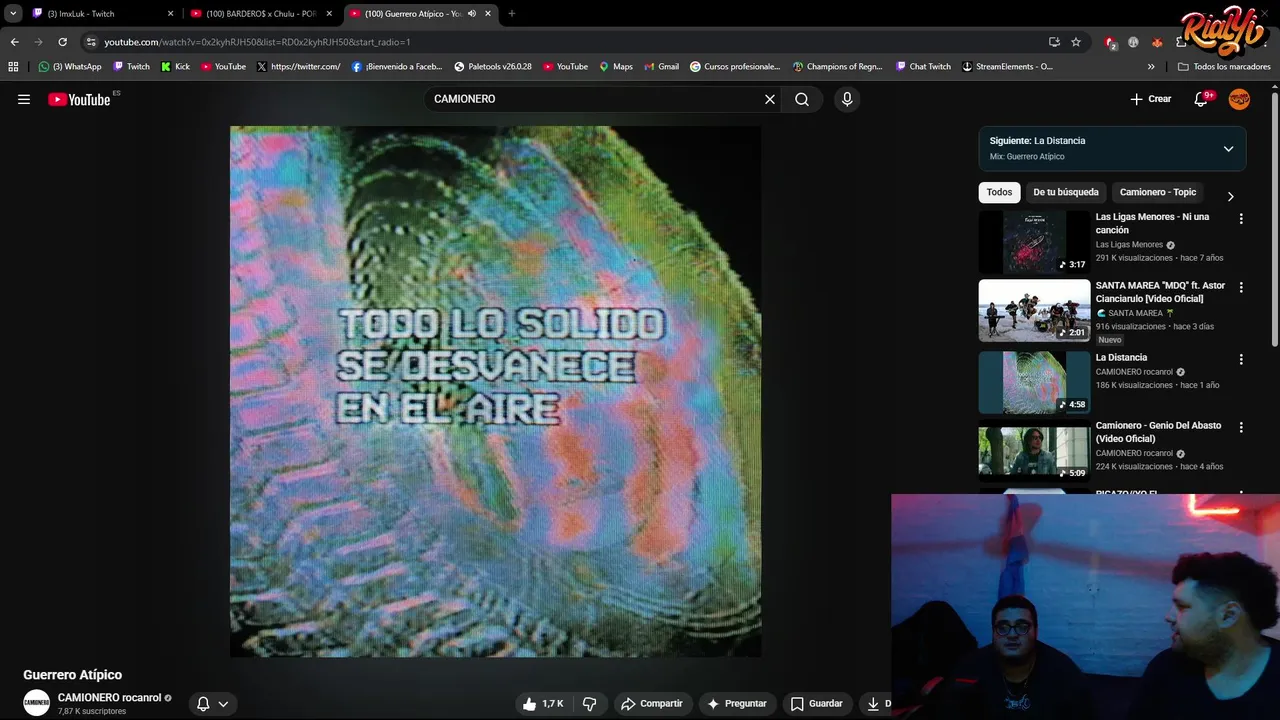Click the install app icon in address bar
The width and height of the screenshot is (1280, 720).
pos(1054,42)
